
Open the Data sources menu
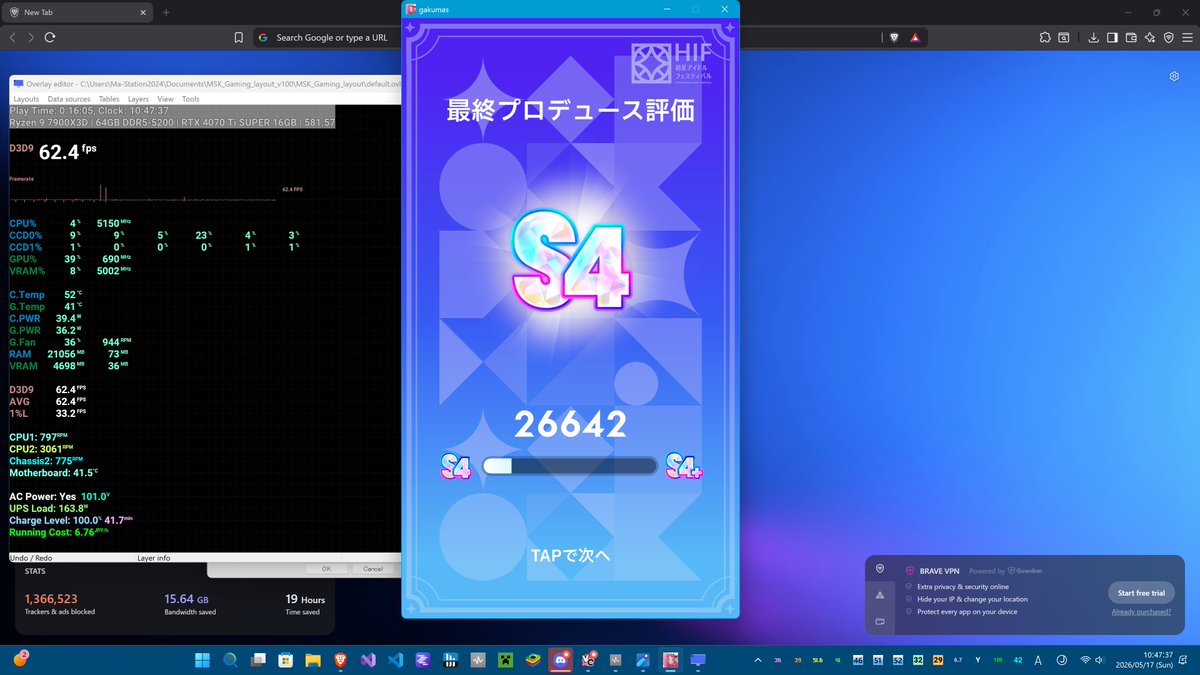pyautogui.click(x=69, y=99)
